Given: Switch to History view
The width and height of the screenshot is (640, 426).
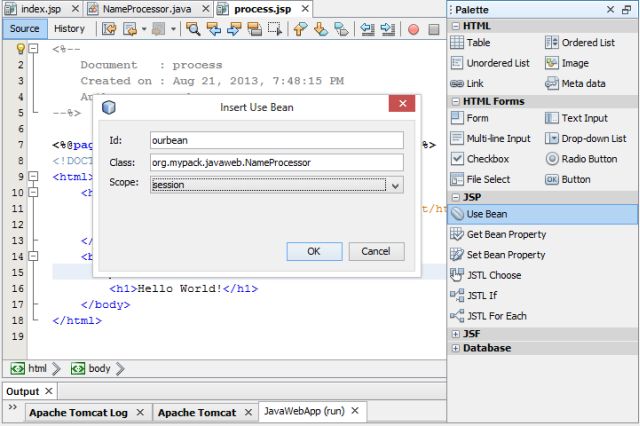Looking at the screenshot, I should (x=69, y=29).
